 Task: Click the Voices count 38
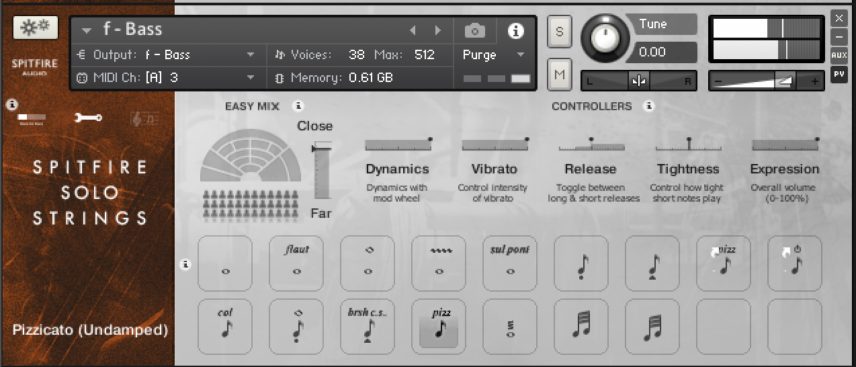[x=356, y=55]
